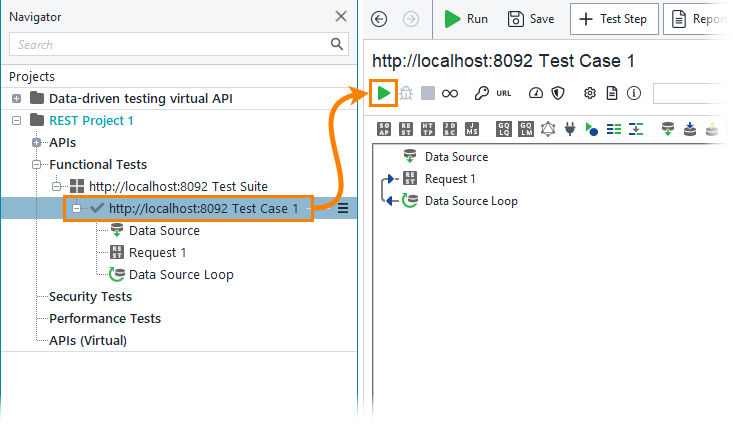Click the URL toolbar icon
Image resolution: width=733 pixels, height=425 pixels.
(503, 94)
